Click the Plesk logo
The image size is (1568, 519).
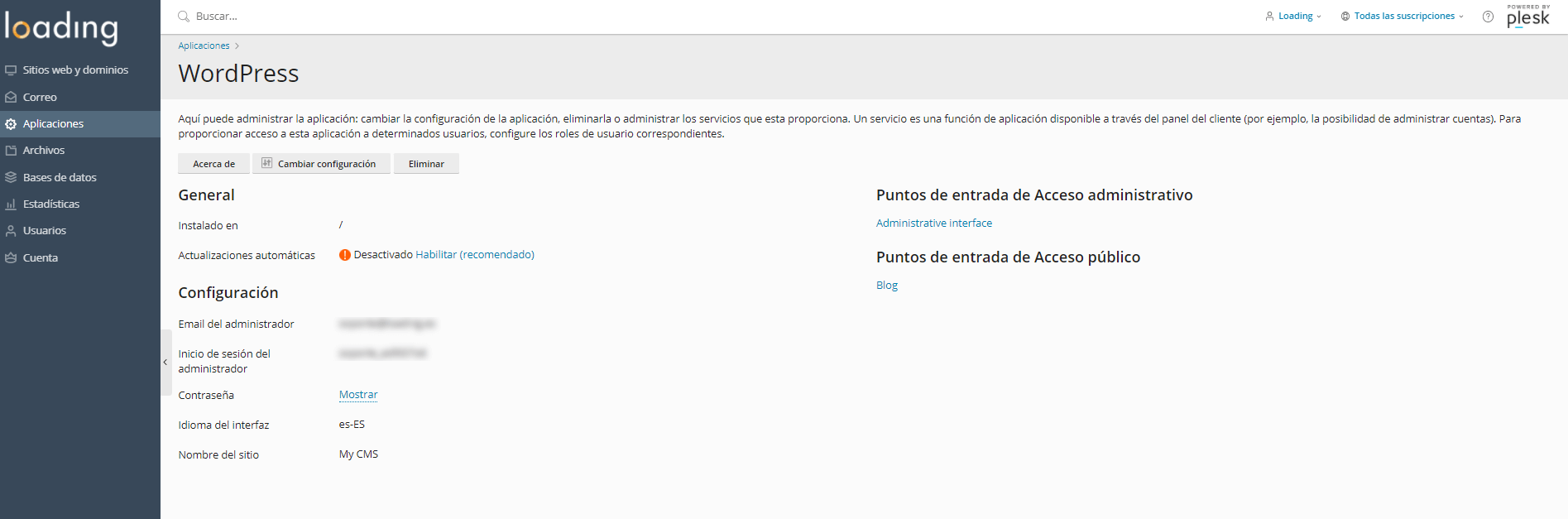tap(1527, 16)
